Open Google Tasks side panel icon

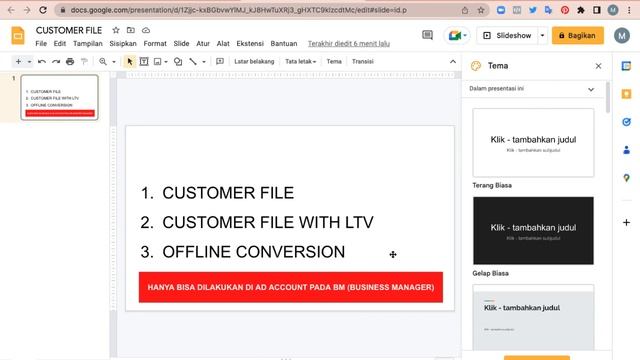pyautogui.click(x=626, y=122)
